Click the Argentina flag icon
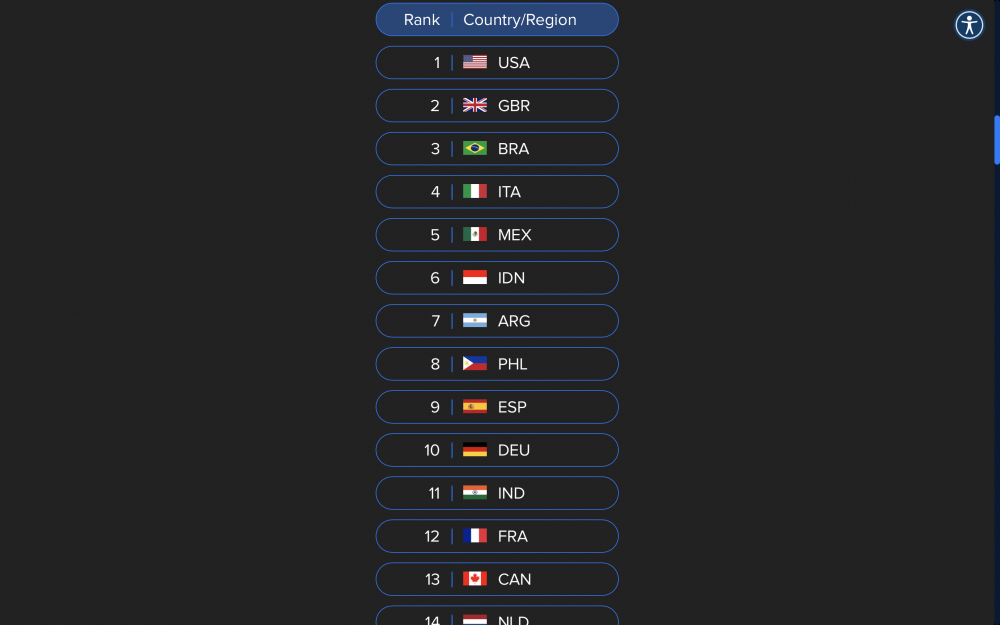The image size is (1000, 625). [x=475, y=320]
